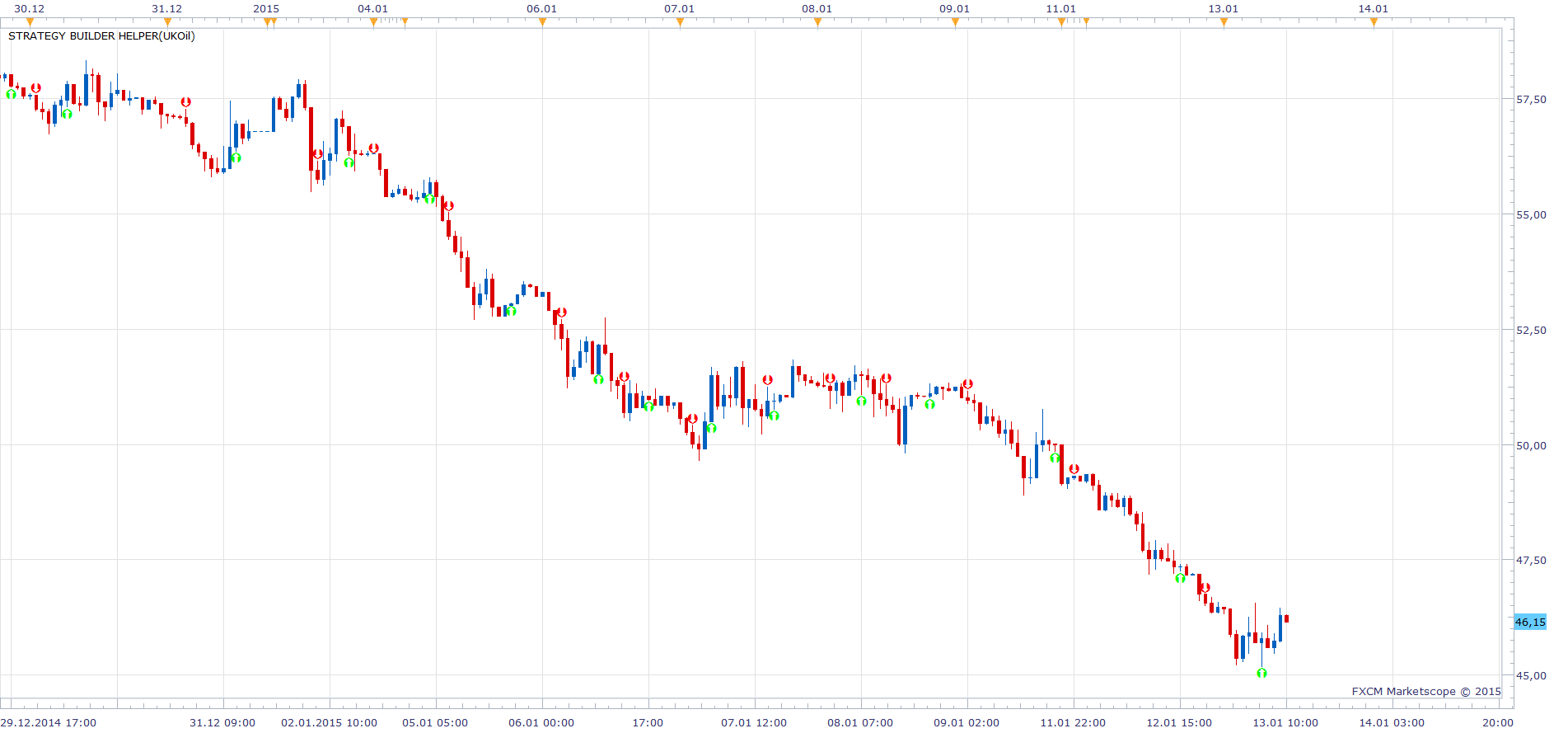Select the orange marker below the 13.01 label
Viewport: 1568px width, 733px height.
(x=1224, y=22)
